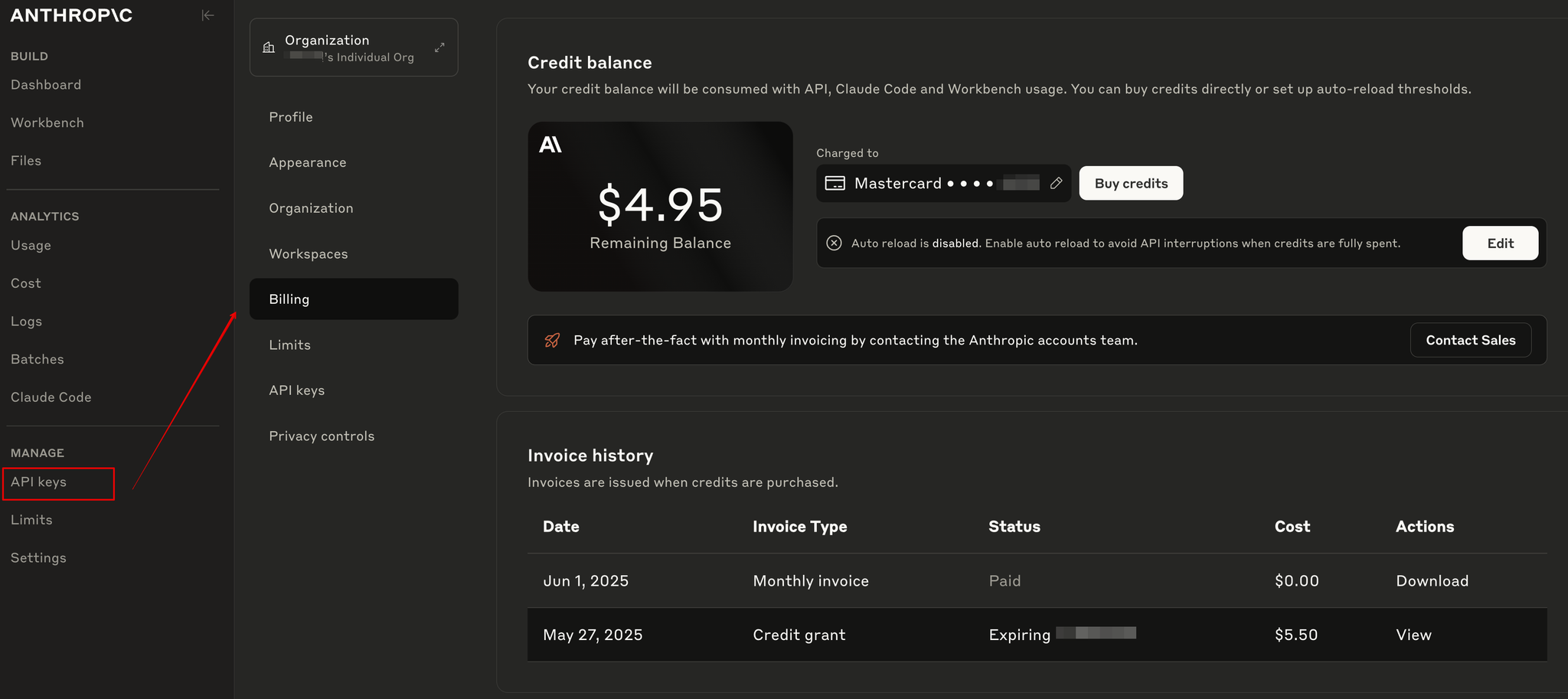Select the Workspaces settings tab
The image size is (1568, 699).
354,254
